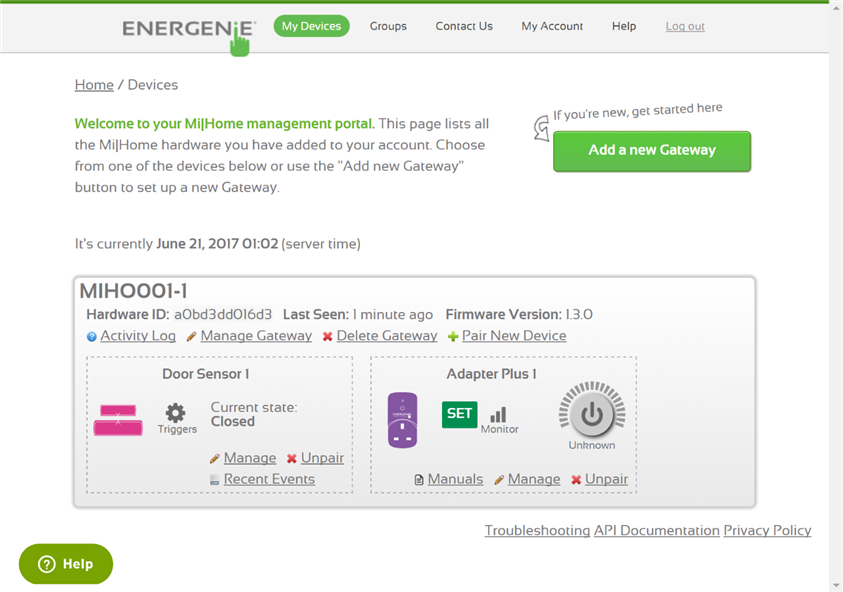
Task: Click the document icon beside Manuals
Action: click(418, 480)
